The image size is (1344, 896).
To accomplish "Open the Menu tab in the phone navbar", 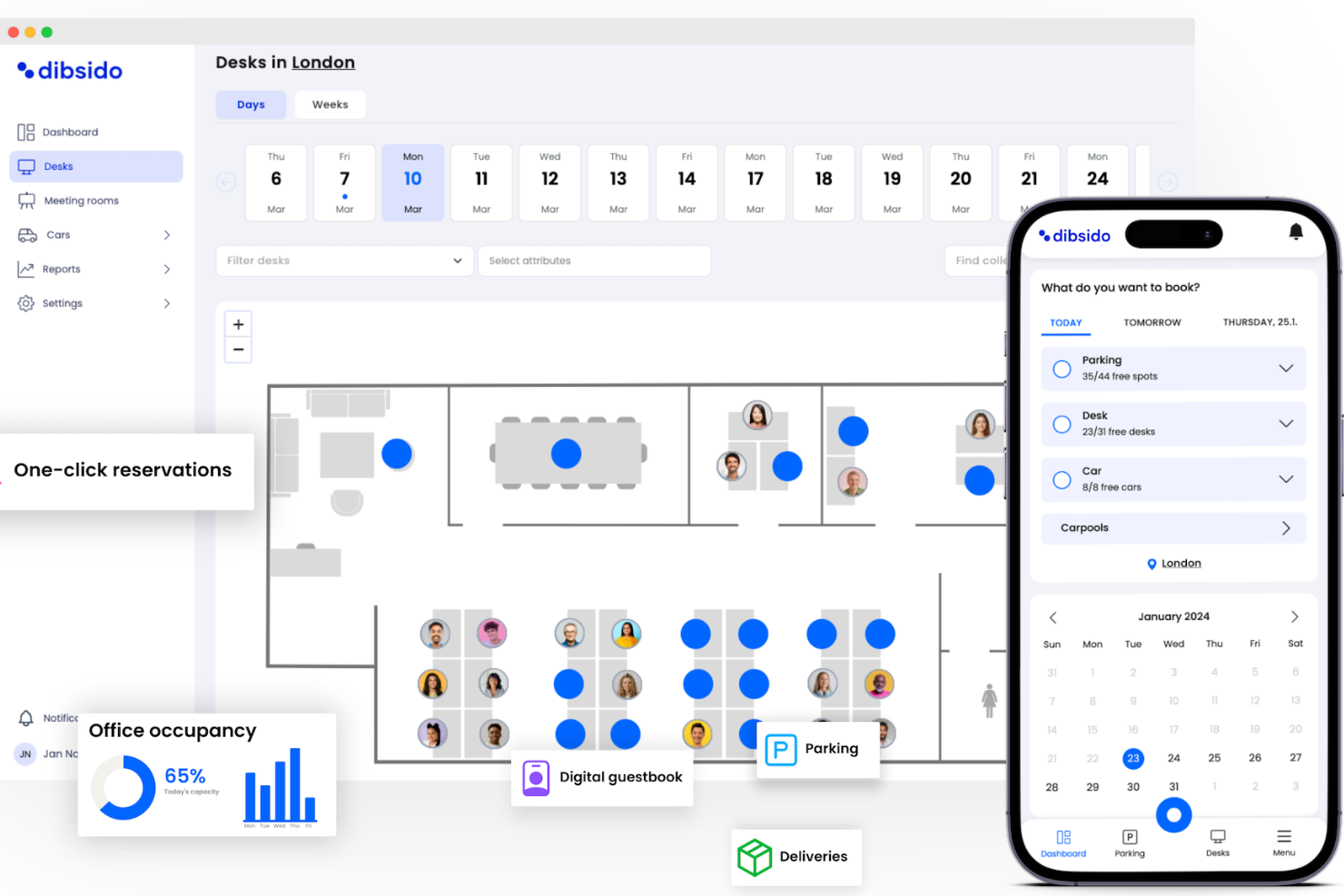I will [x=1283, y=842].
